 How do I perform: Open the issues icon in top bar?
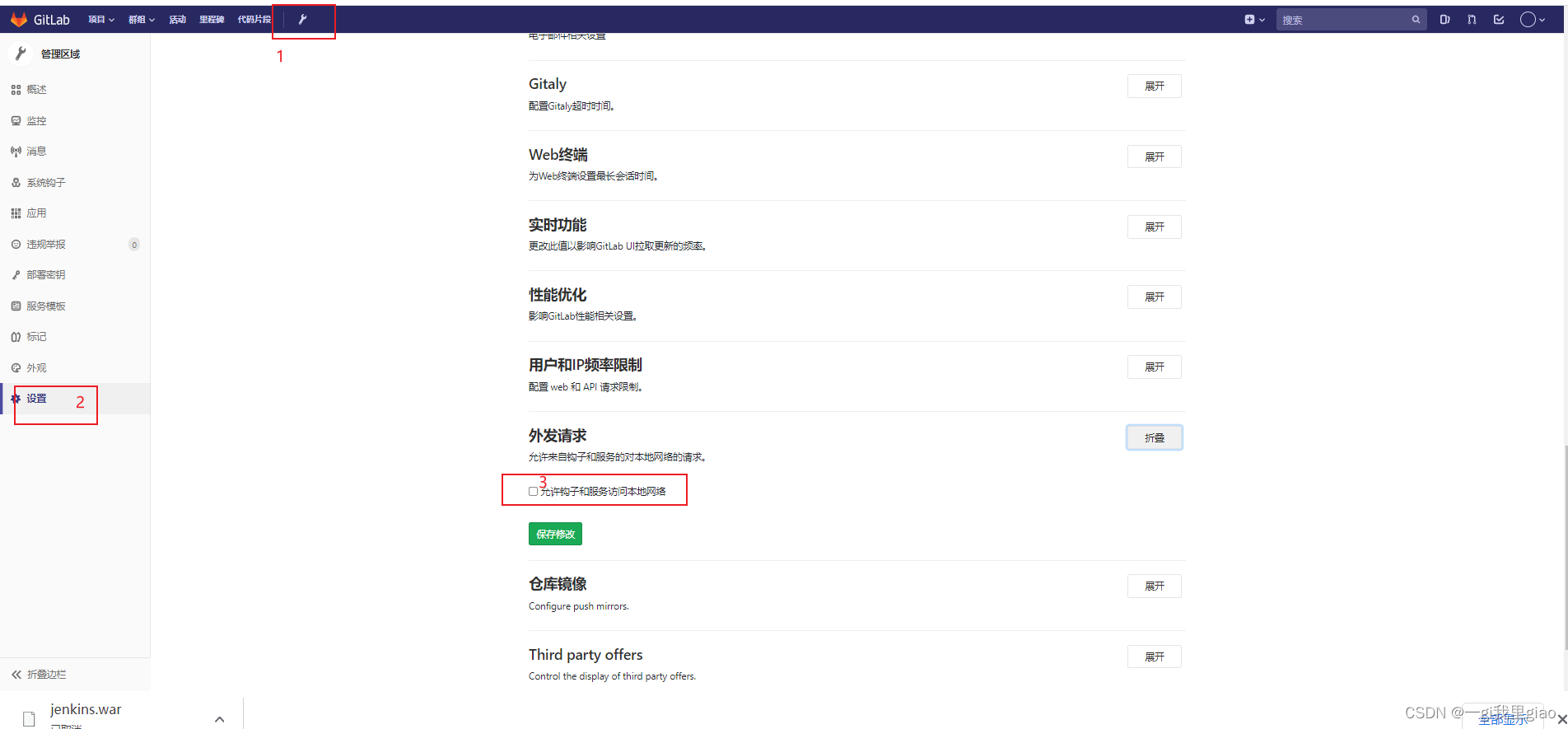point(1444,20)
